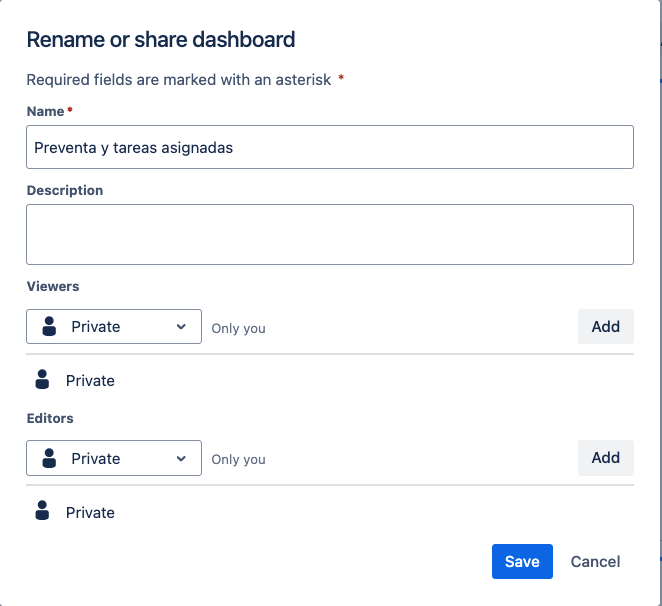This screenshot has height=606, width=662.
Task: Save the dashboard changes
Action: (522, 561)
